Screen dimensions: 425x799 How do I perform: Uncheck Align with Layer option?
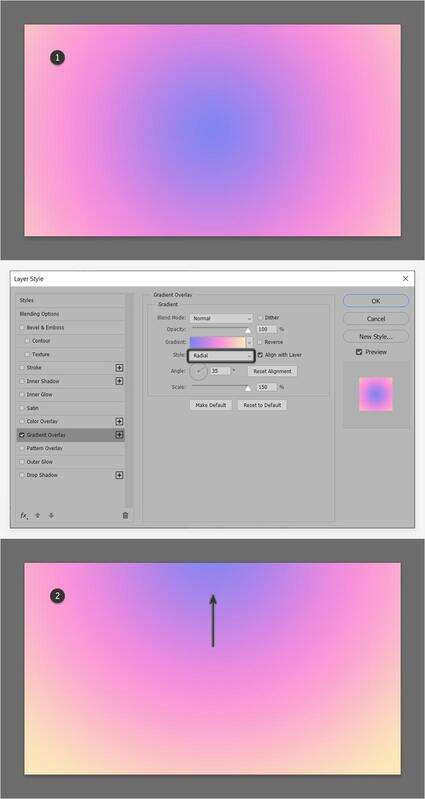(260, 355)
